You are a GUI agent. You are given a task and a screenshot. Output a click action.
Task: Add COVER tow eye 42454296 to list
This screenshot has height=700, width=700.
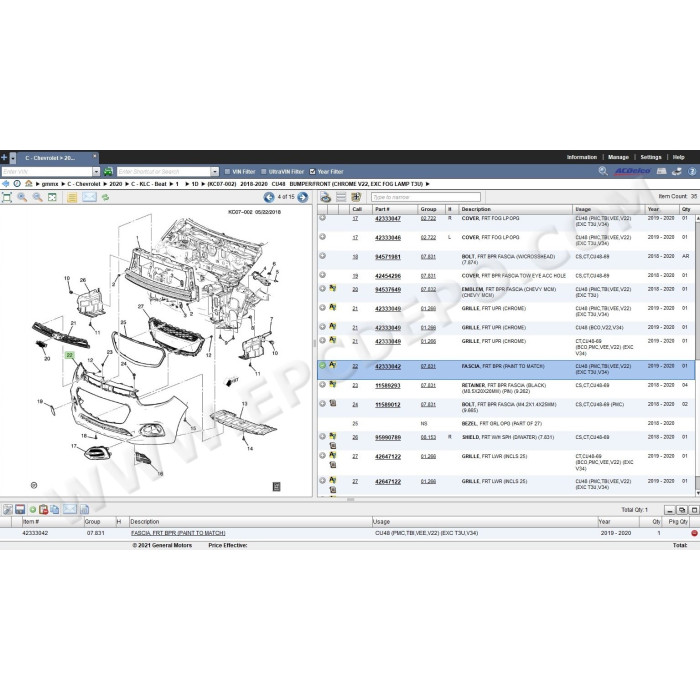click(322, 275)
